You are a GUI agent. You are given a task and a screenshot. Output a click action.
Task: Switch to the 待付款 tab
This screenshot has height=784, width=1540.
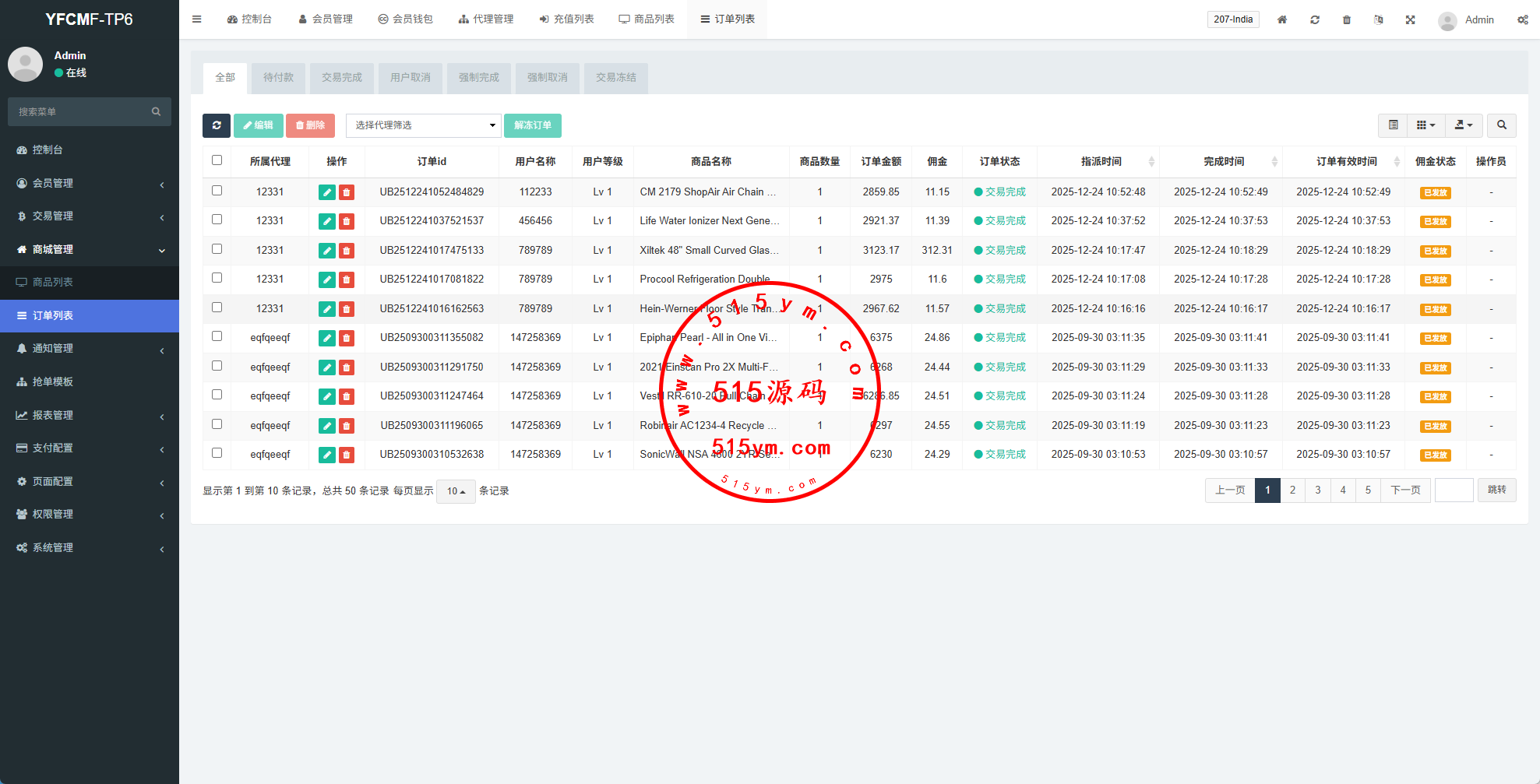pyautogui.click(x=278, y=78)
